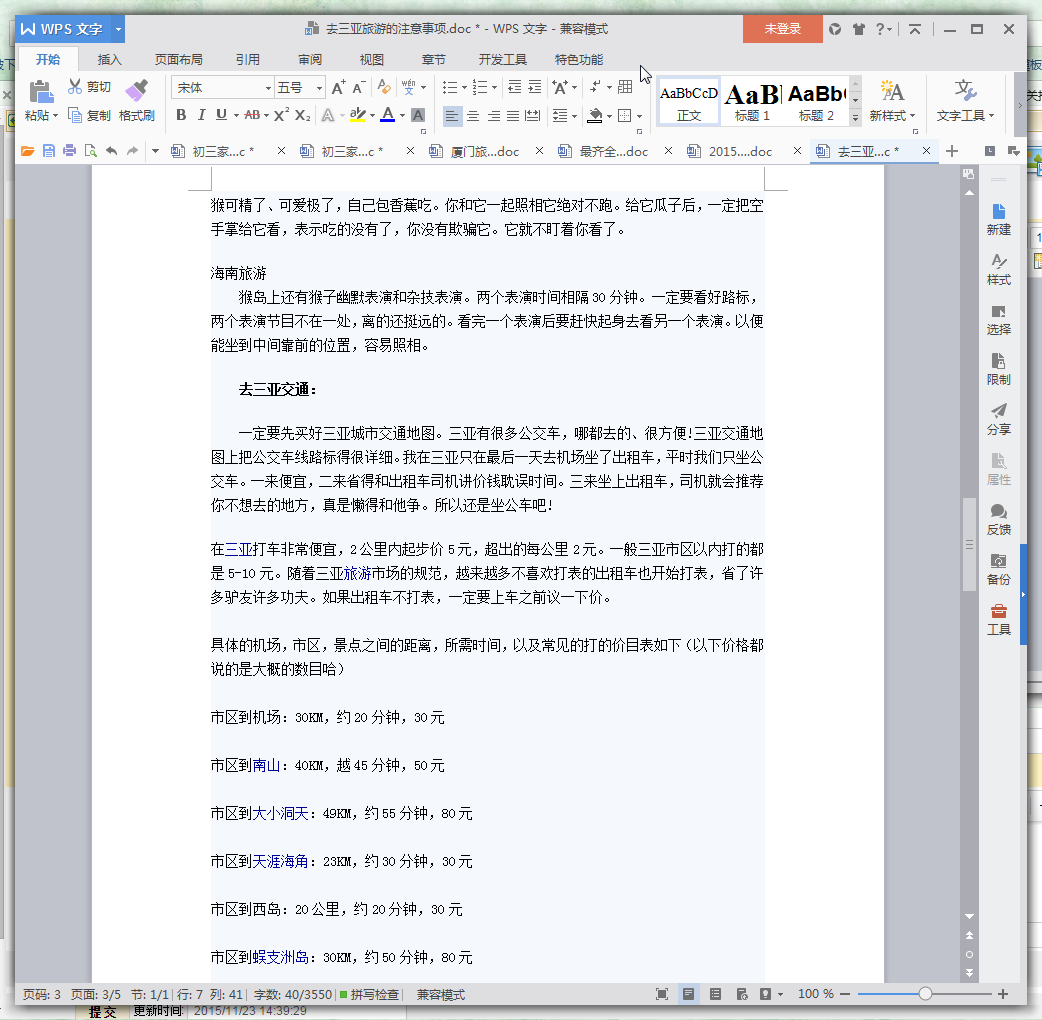Insert a table from the ribbon grid icon
The height and width of the screenshot is (1020, 1042).
tap(625, 87)
